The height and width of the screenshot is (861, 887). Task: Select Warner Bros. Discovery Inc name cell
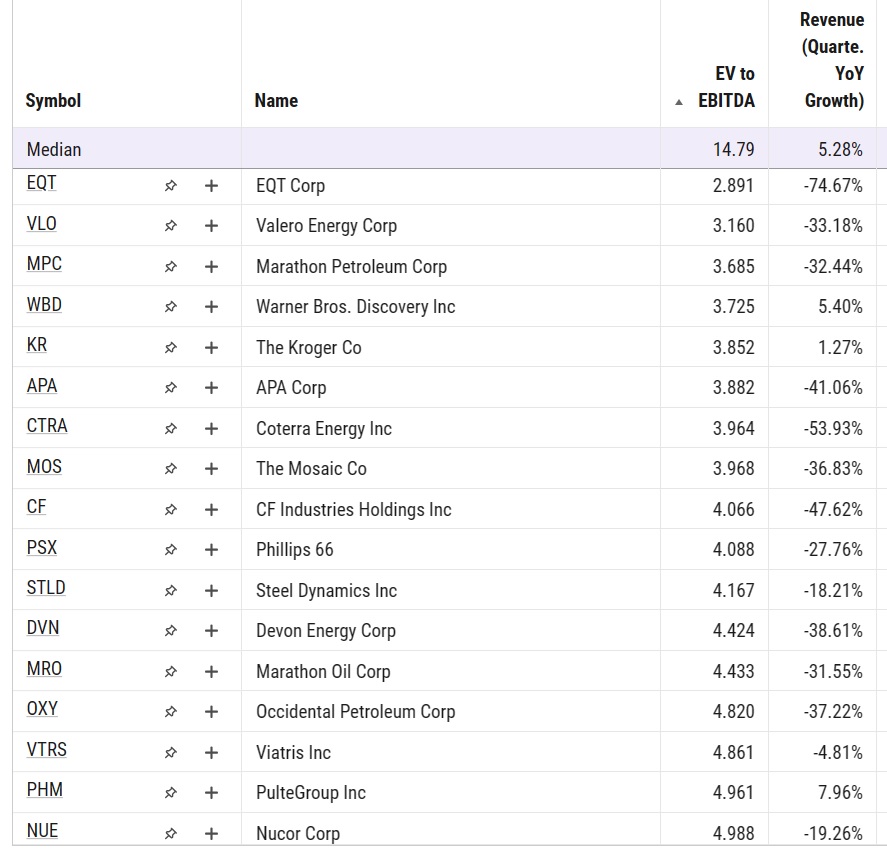355,307
